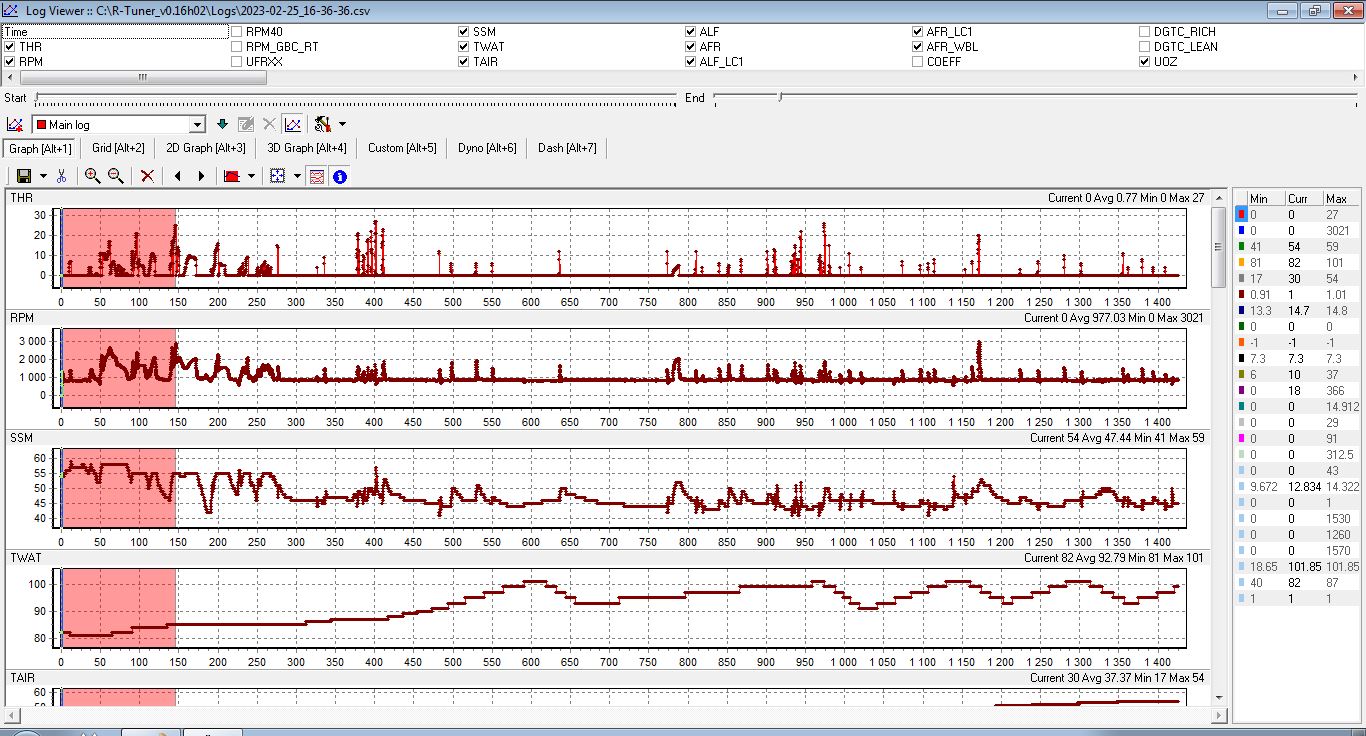This screenshot has height=736, width=1366.
Task: Uncheck the SSM checkbox
Action: (x=464, y=32)
